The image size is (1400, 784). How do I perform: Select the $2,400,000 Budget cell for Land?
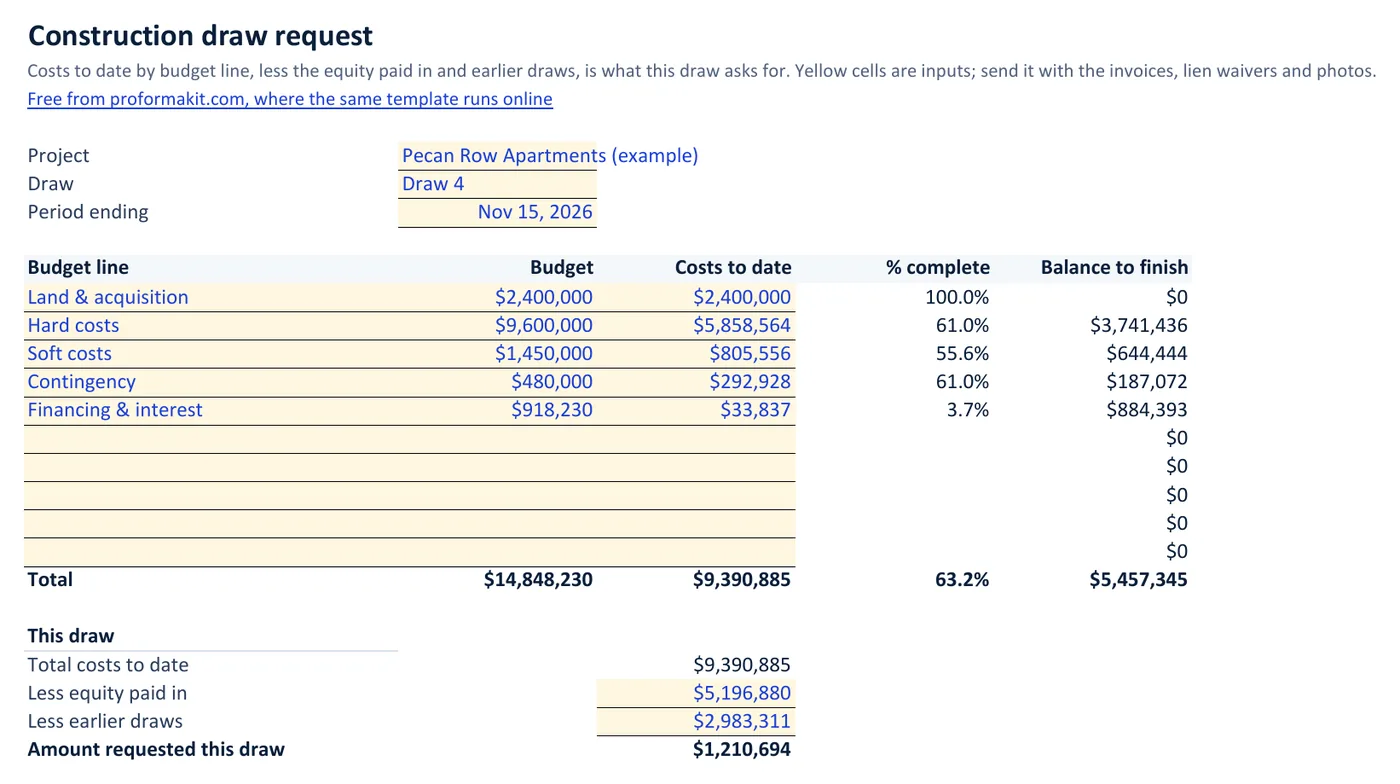[x=497, y=297]
